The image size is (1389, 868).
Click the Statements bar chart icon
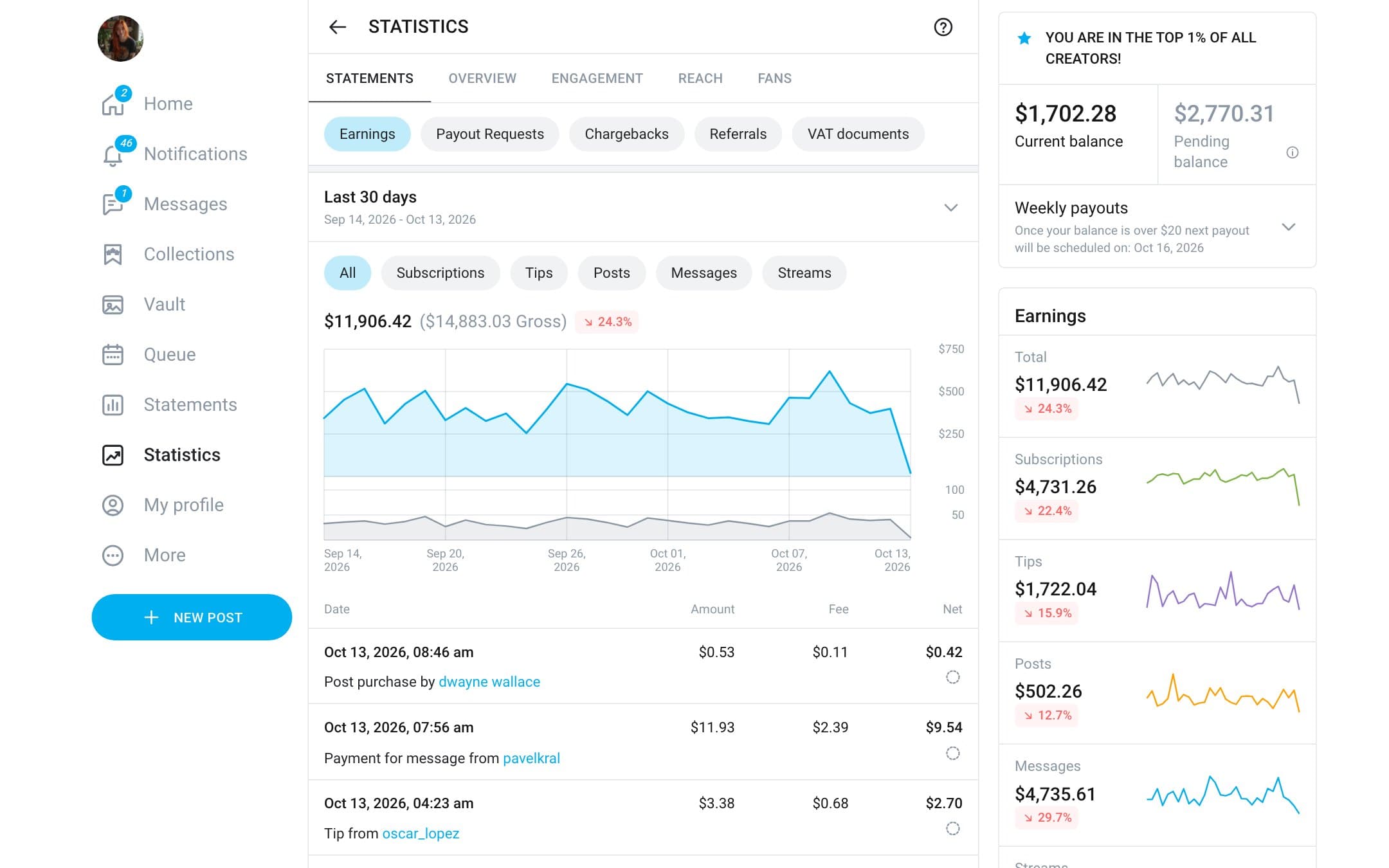[113, 405]
